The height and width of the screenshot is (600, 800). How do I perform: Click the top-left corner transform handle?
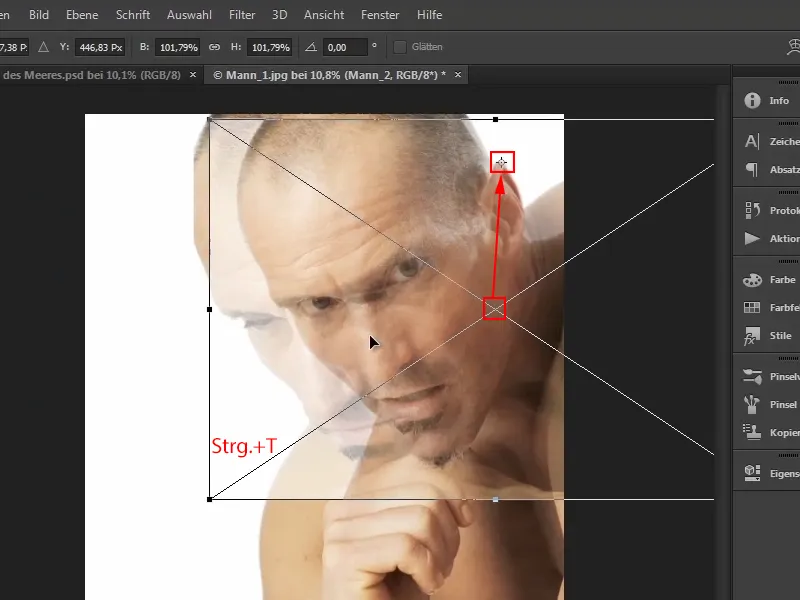point(209,119)
